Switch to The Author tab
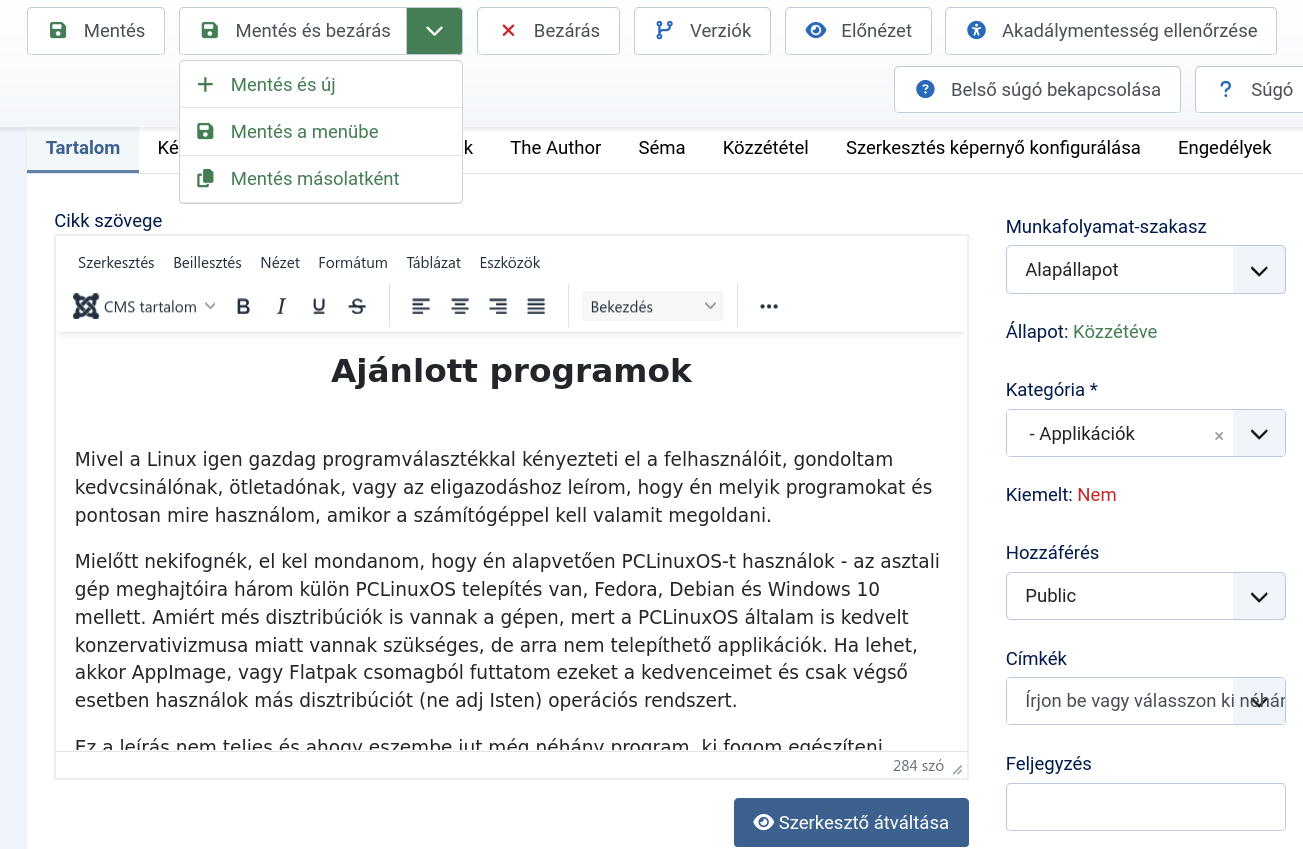Viewport: 1303px width, 849px height. point(556,148)
